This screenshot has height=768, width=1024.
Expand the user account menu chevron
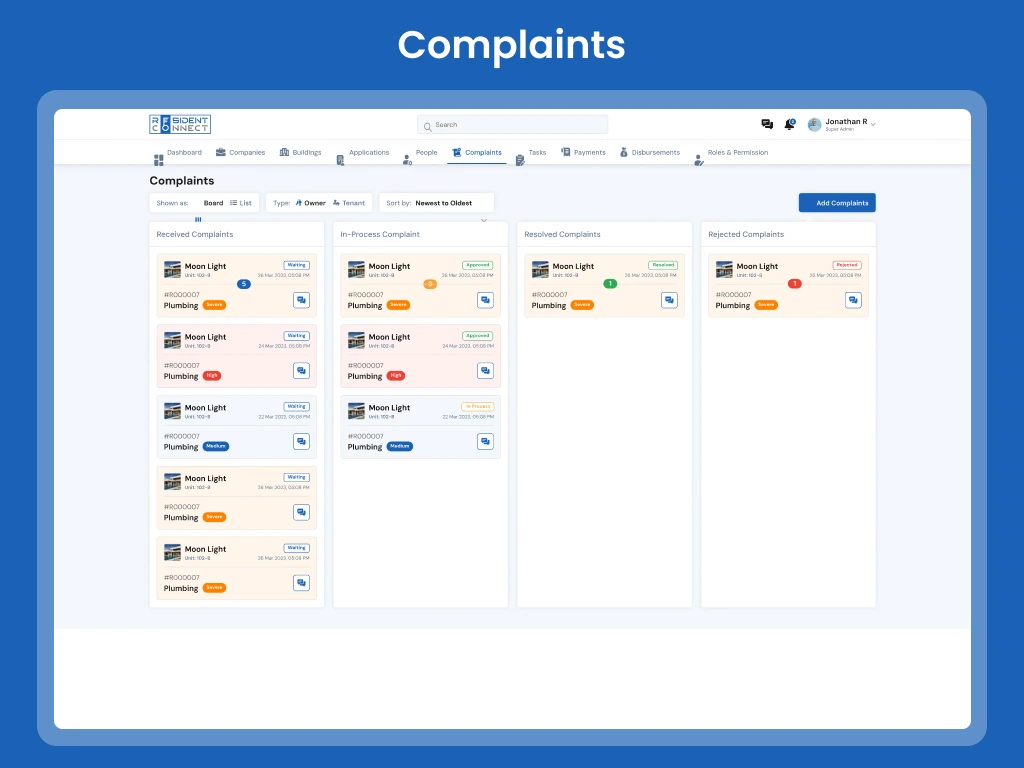point(873,125)
